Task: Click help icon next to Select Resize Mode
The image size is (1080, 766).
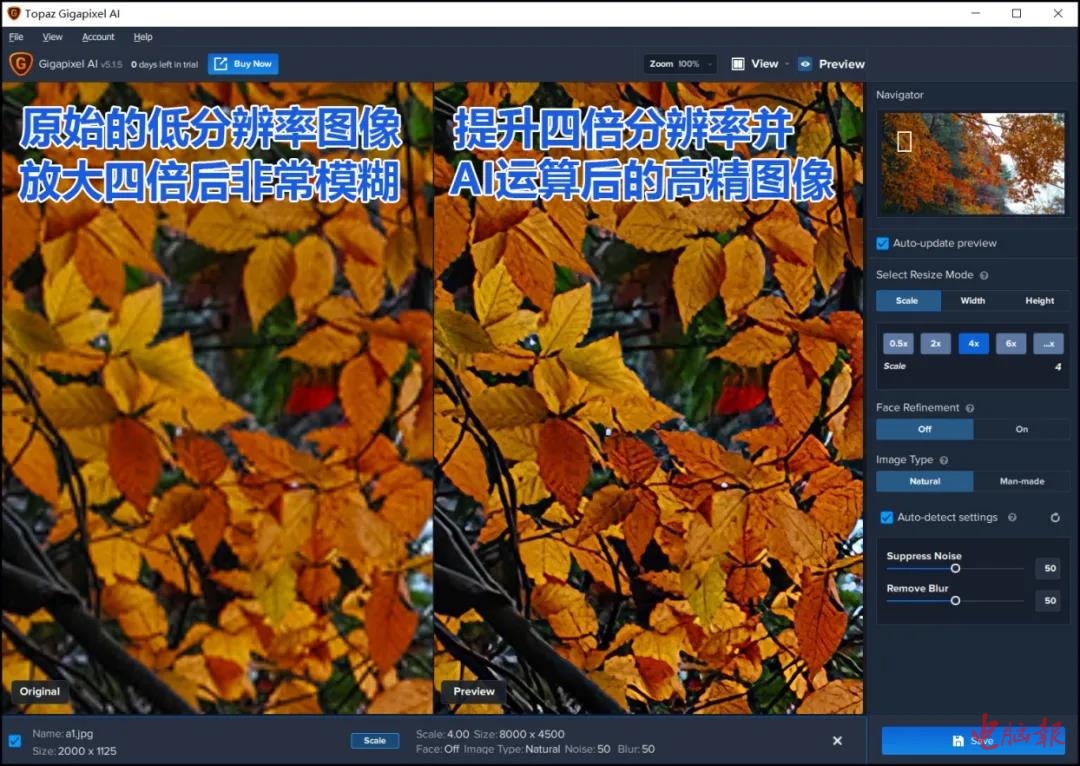Action: tap(984, 275)
